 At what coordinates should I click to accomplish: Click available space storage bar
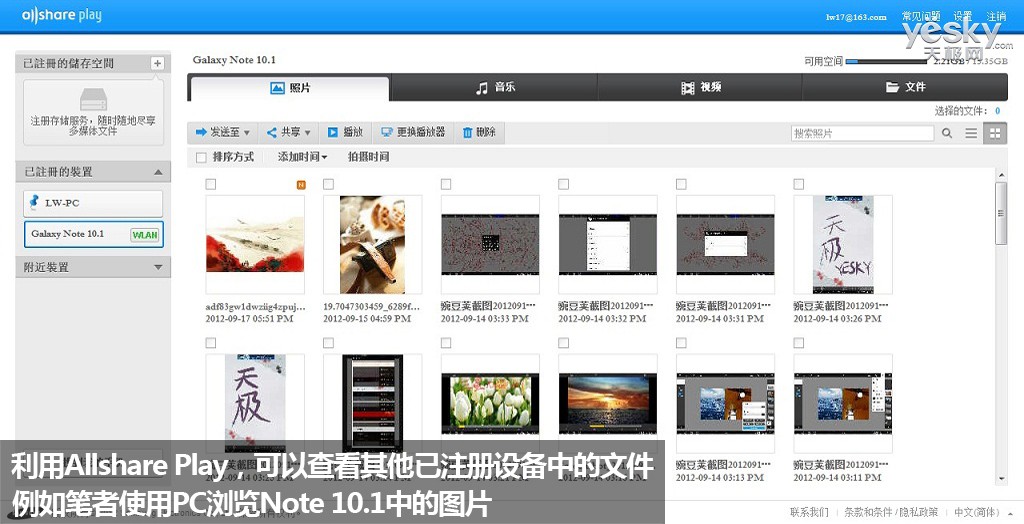pos(886,61)
